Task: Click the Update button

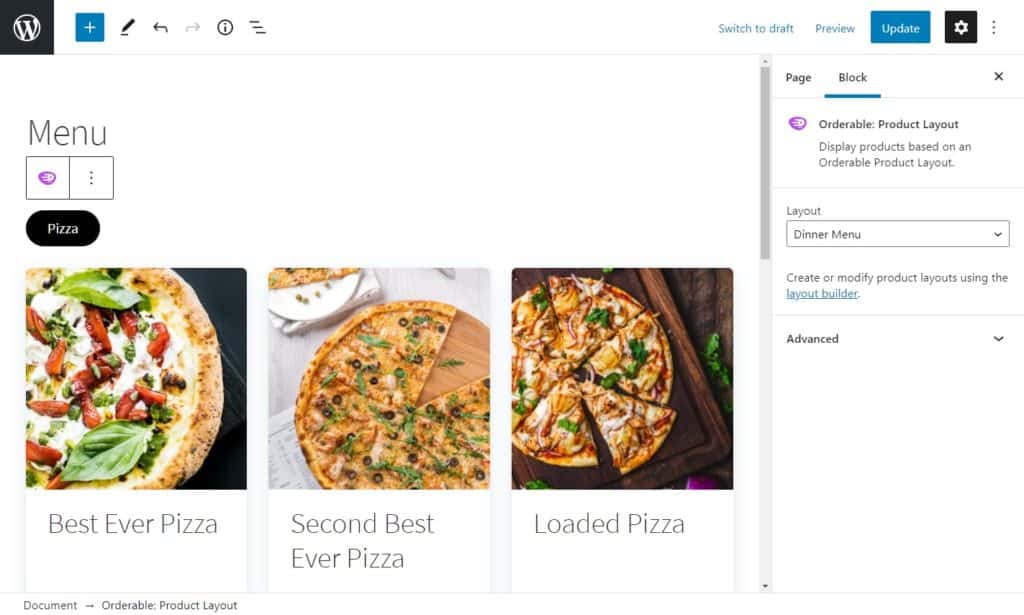Action: click(x=900, y=27)
